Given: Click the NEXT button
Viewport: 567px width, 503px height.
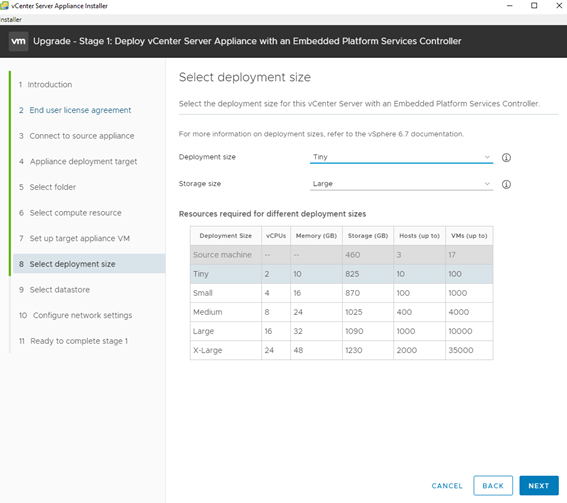Looking at the screenshot, I should 539,486.
